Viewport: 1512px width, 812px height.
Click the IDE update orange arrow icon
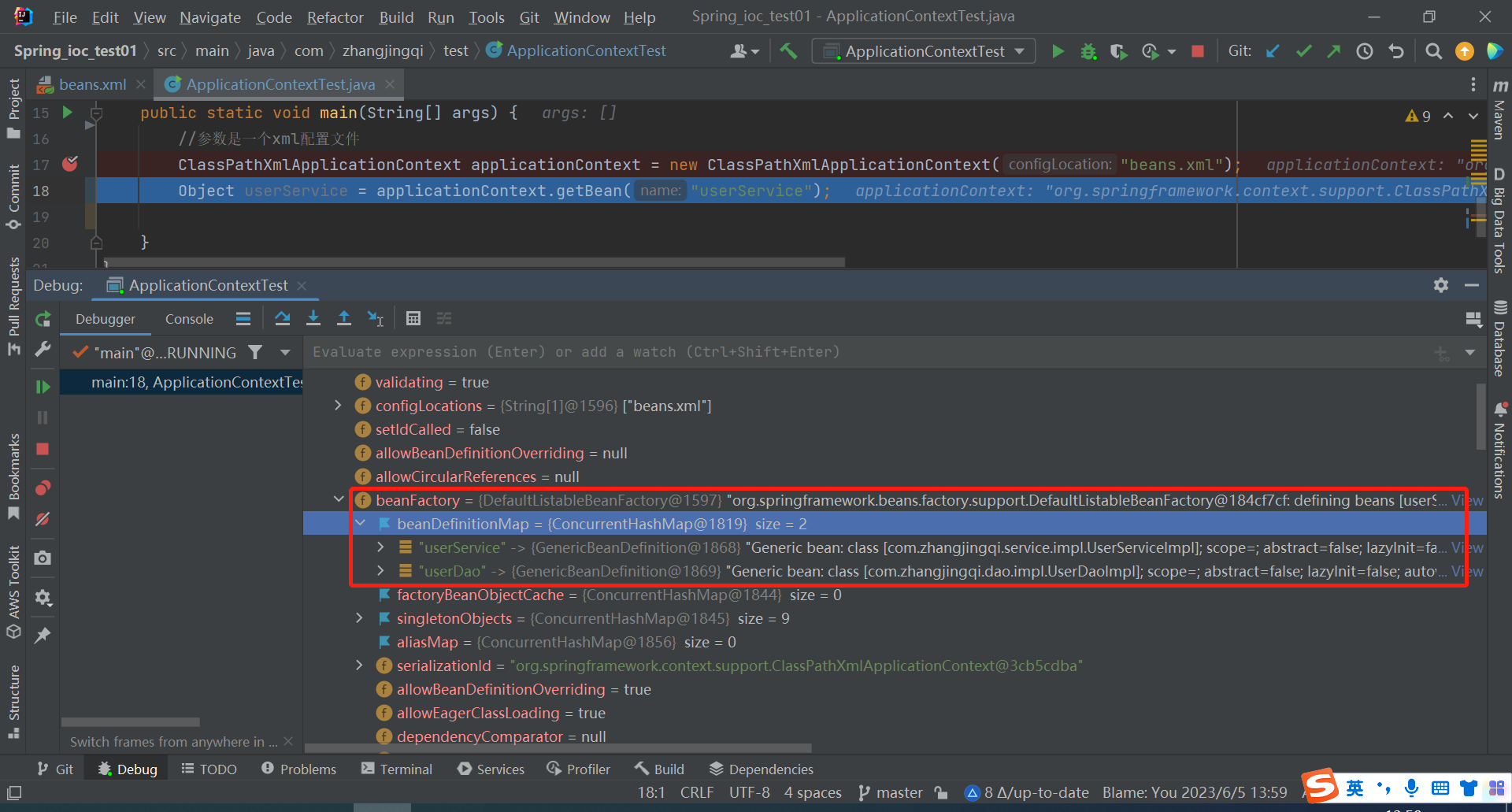pyautogui.click(x=1465, y=51)
